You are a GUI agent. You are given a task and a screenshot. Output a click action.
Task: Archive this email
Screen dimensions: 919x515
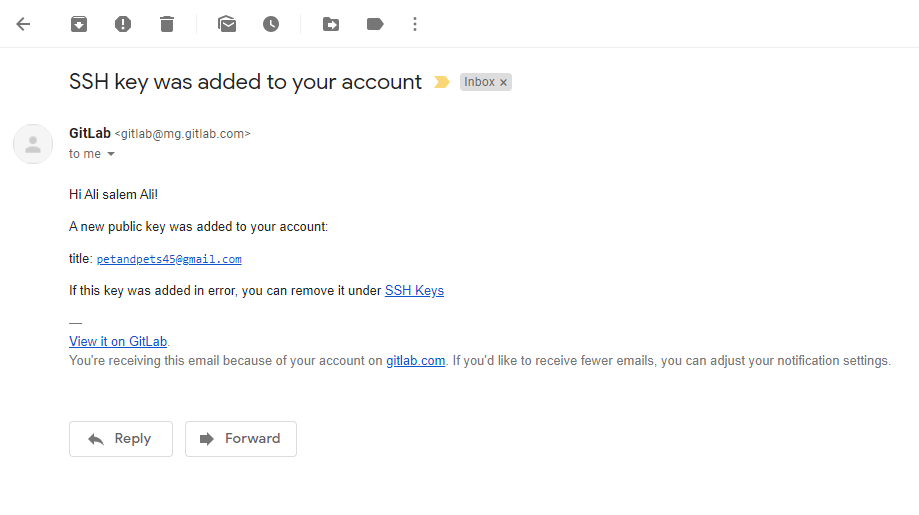[79, 24]
